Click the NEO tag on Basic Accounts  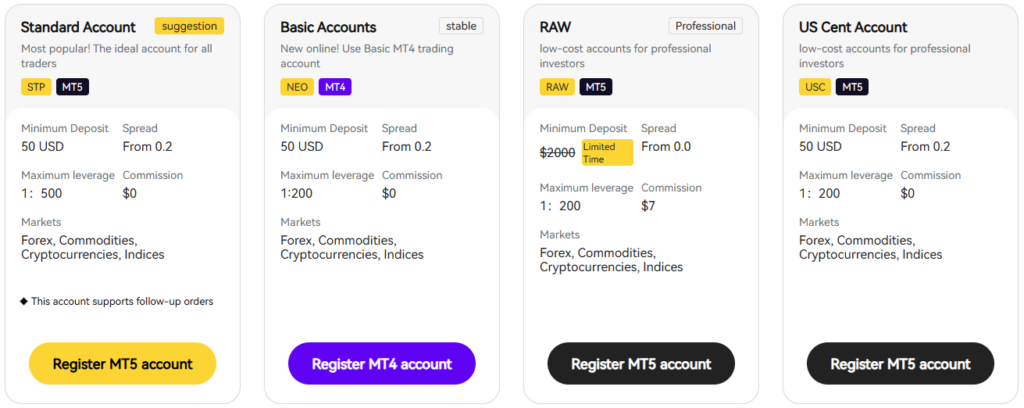tap(297, 87)
